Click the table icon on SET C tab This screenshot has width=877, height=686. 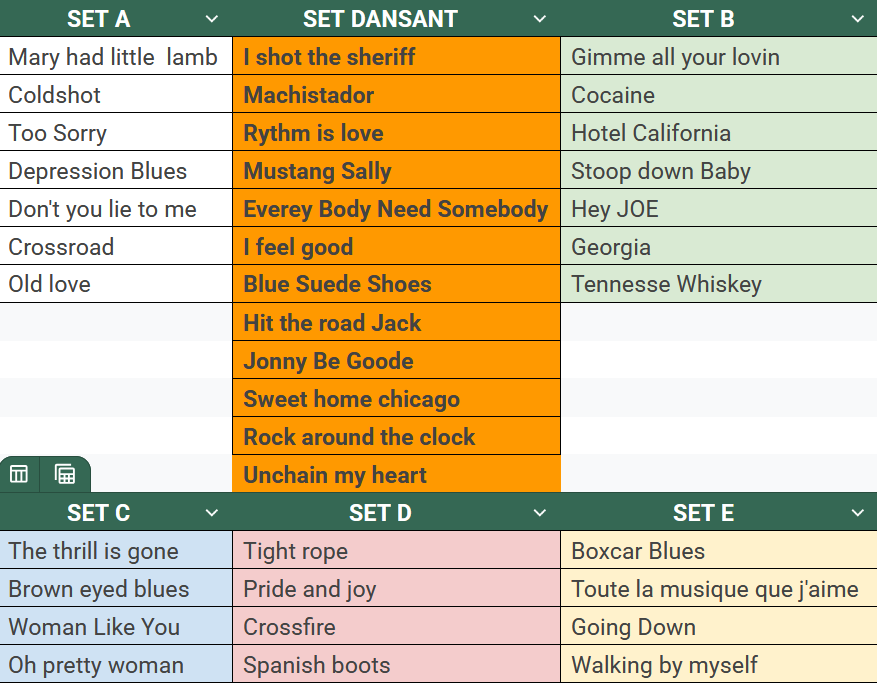pos(19,474)
